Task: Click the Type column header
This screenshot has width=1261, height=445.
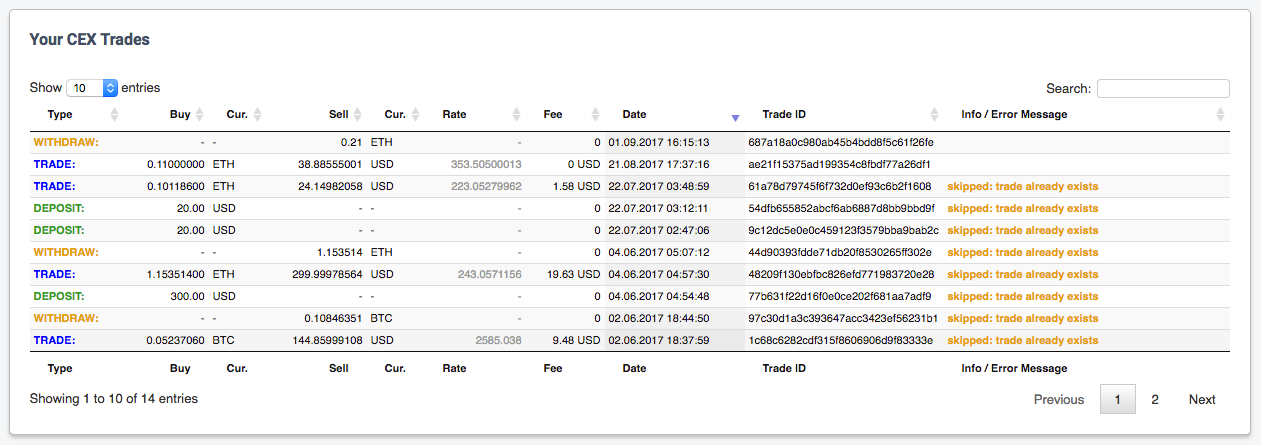Action: (60, 114)
